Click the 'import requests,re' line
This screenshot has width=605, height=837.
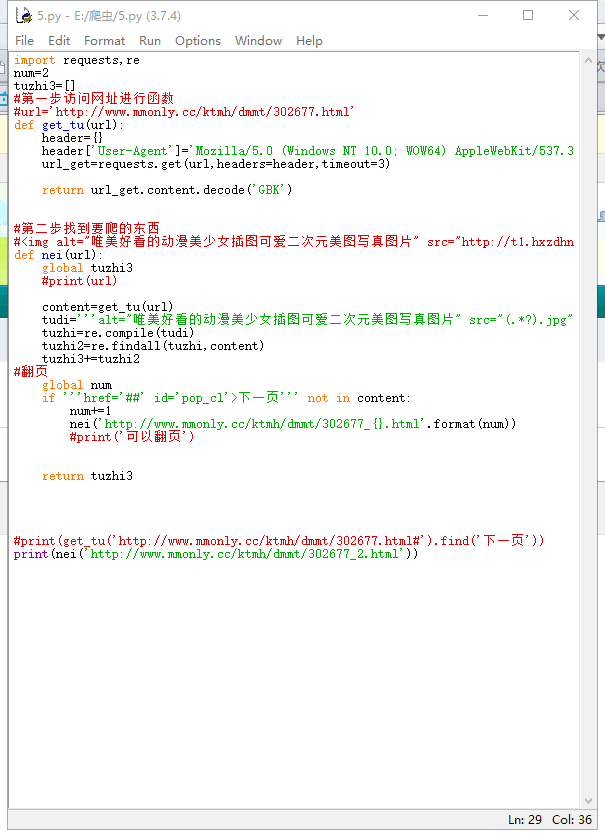pos(77,60)
